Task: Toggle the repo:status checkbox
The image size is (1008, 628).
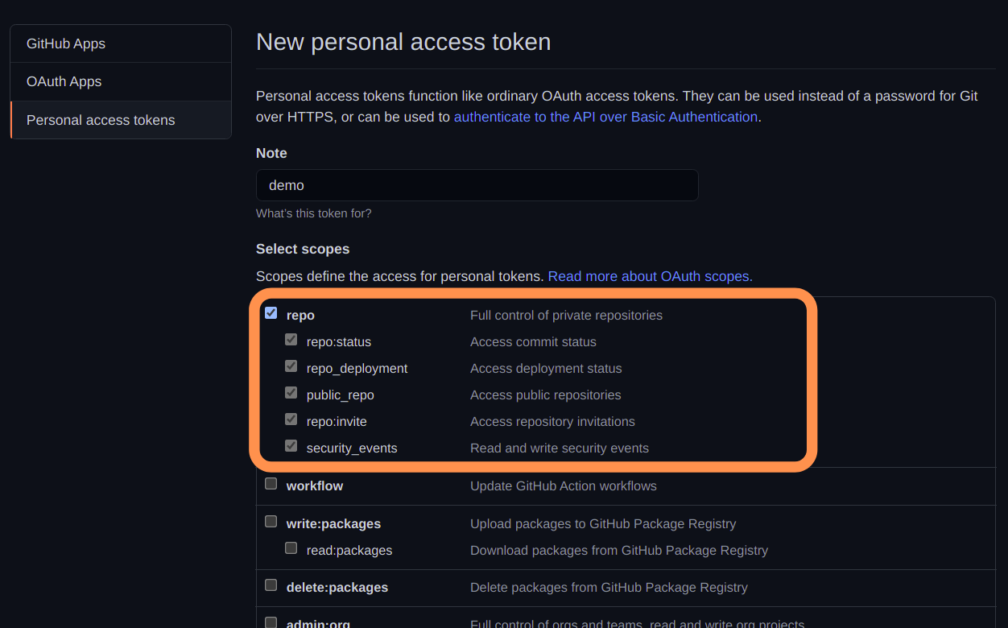Action: (x=291, y=340)
